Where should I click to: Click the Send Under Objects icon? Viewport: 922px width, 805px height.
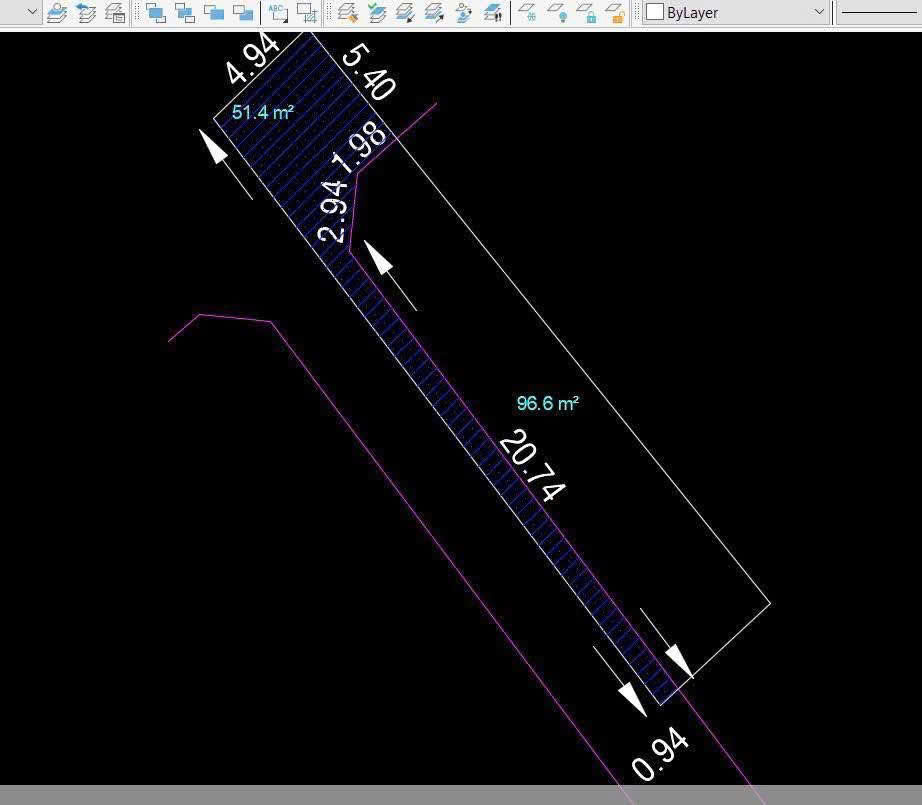[243, 13]
